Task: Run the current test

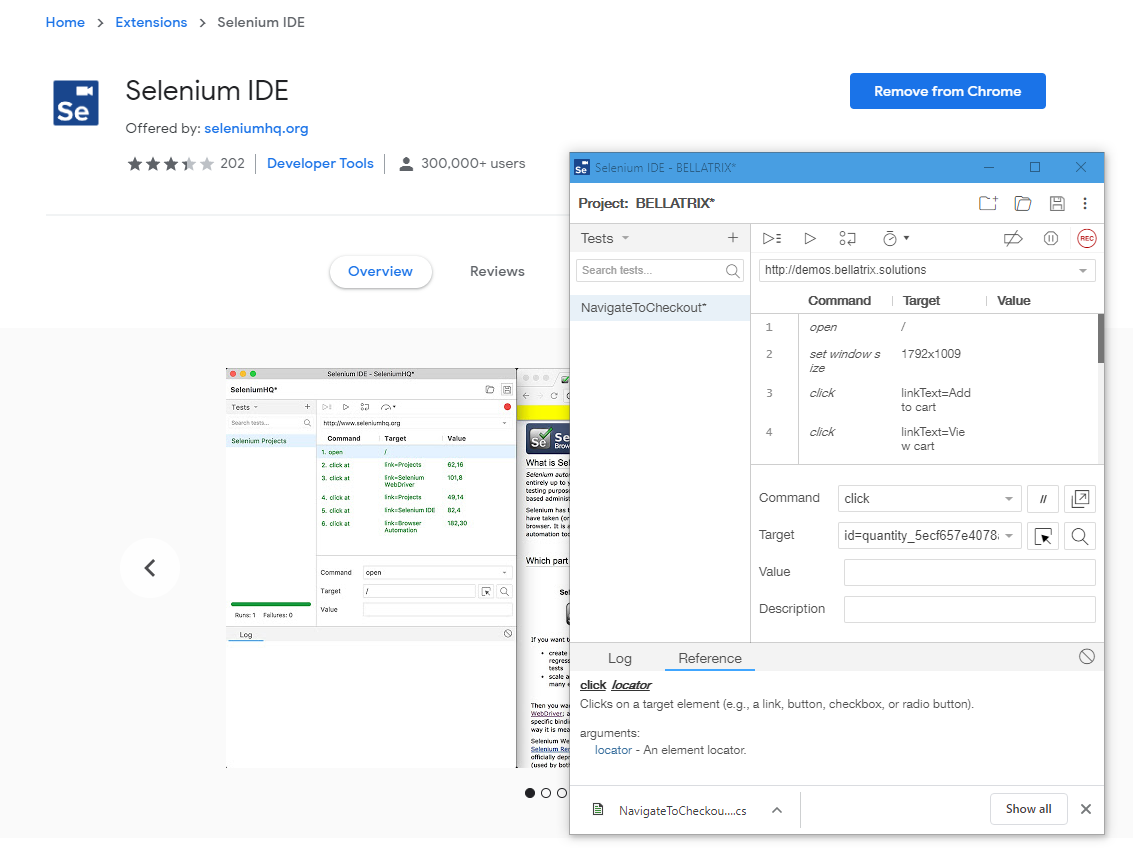Action: coord(810,238)
